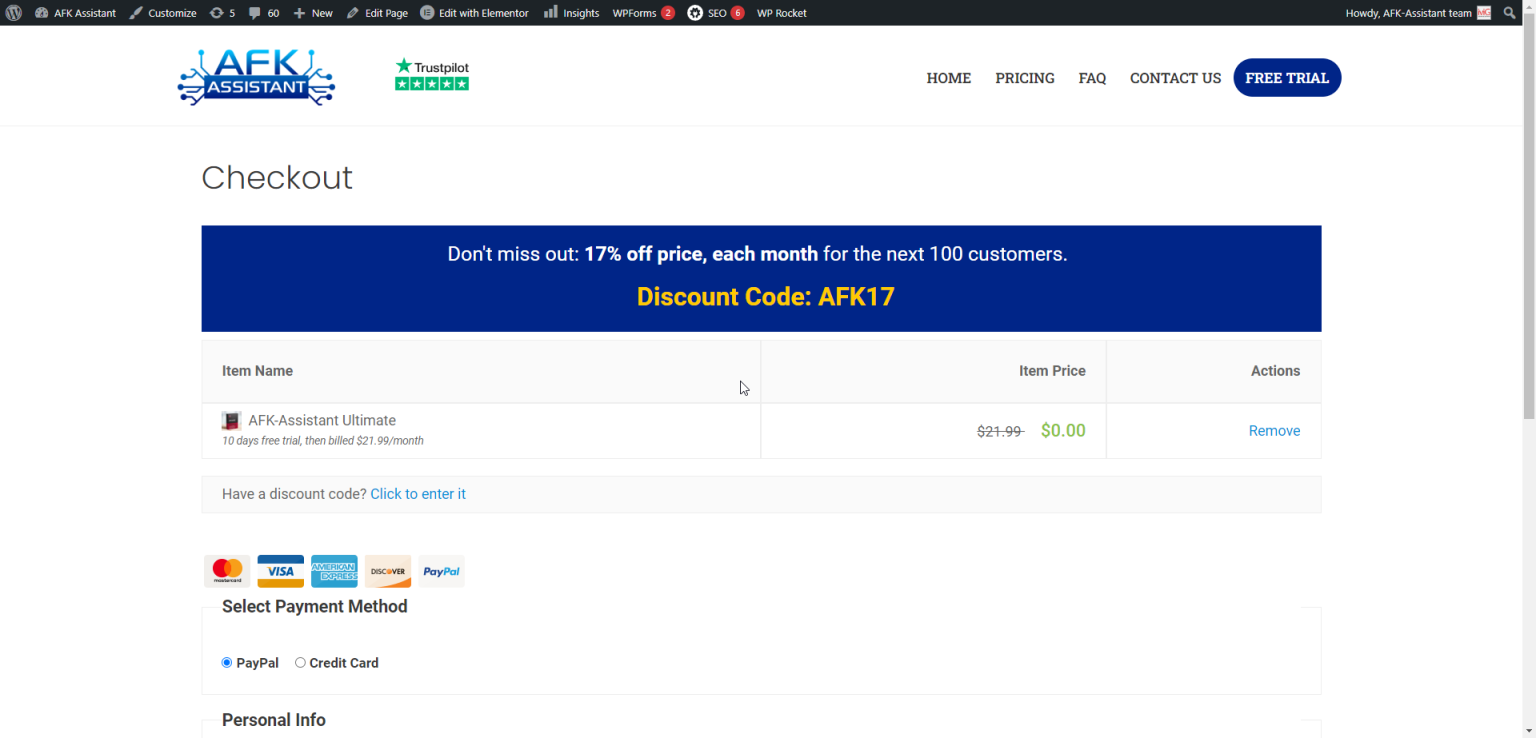
Task: Go to the Pricing page
Action: click(1024, 78)
